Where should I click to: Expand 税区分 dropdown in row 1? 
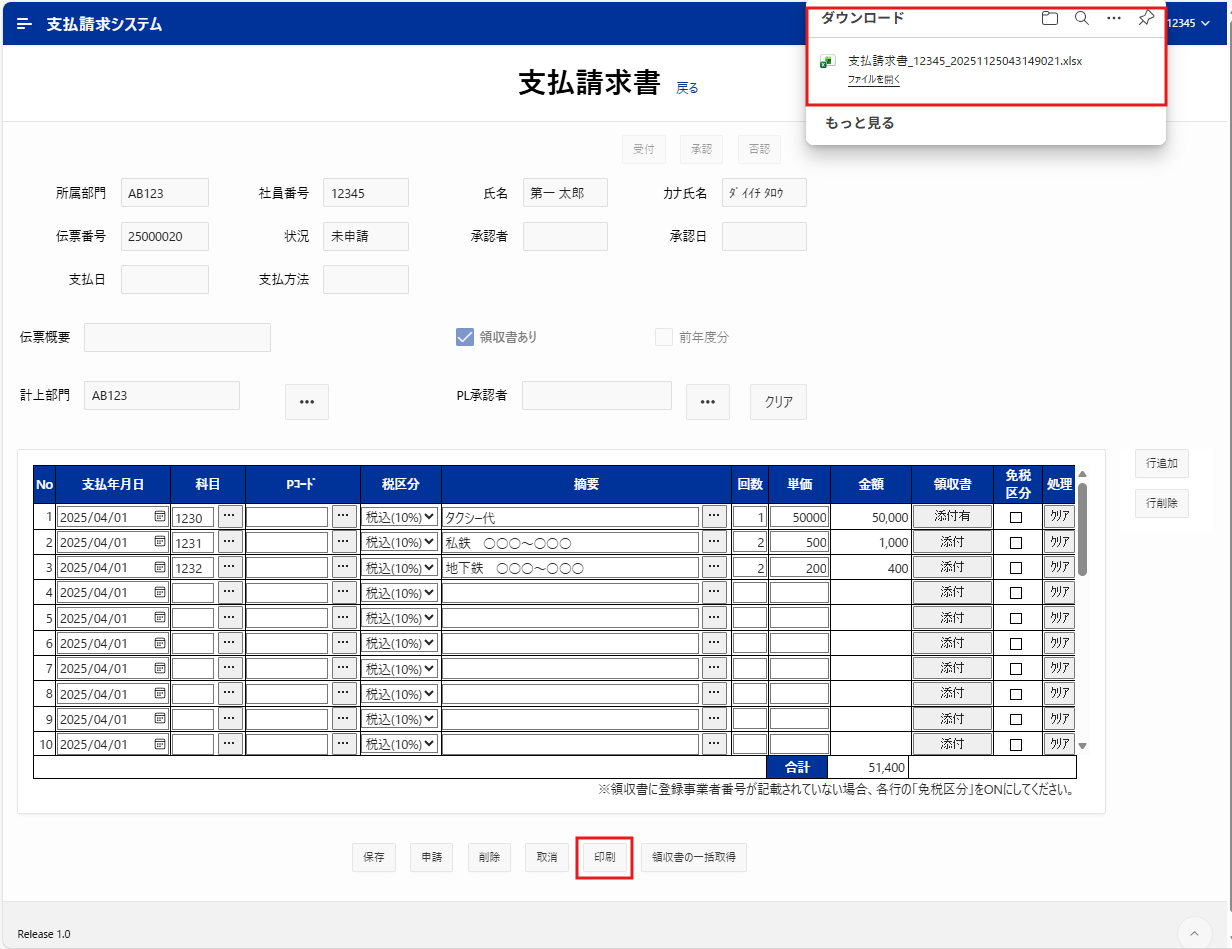pos(400,517)
